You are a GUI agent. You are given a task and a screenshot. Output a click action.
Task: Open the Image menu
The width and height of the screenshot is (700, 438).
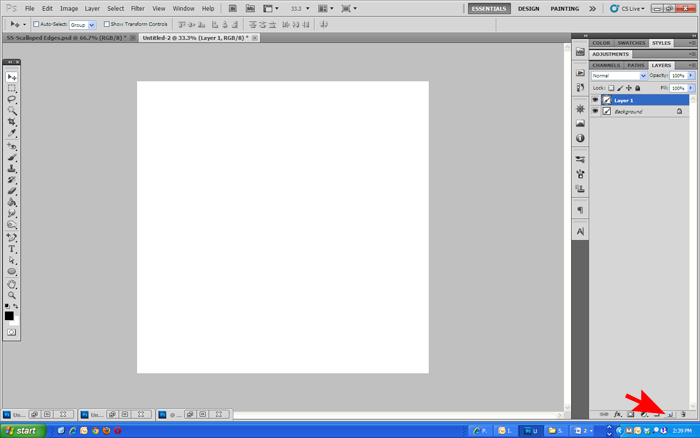(69, 8)
